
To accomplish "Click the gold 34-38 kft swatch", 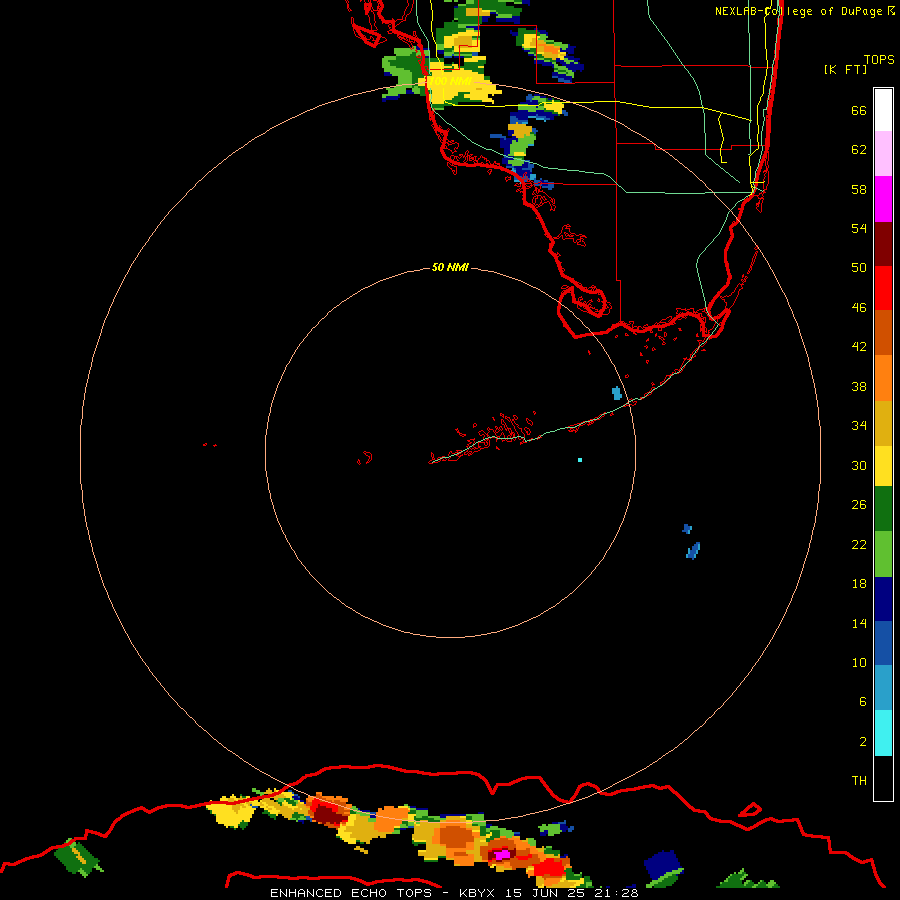I will coord(883,423).
